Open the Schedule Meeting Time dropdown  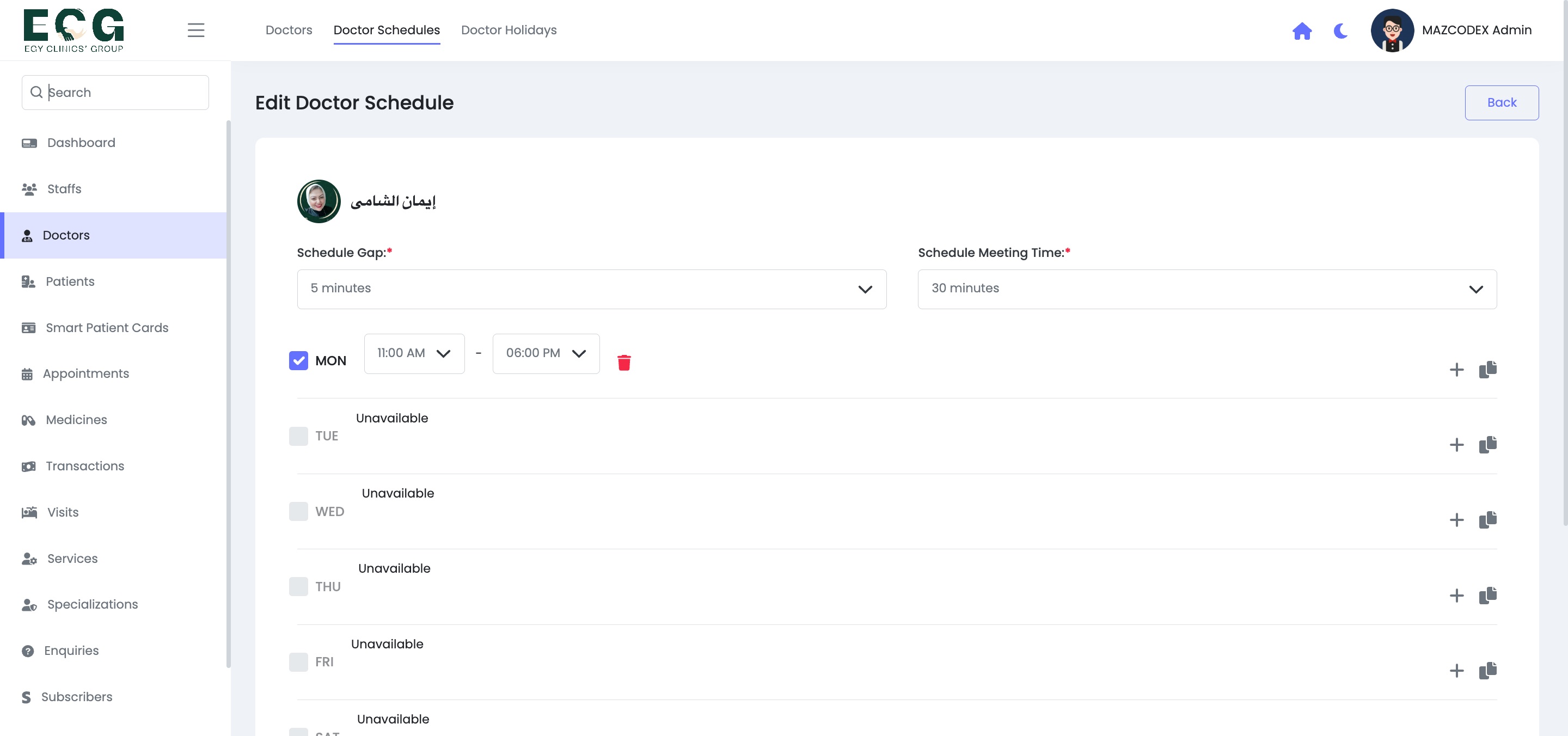(1207, 289)
